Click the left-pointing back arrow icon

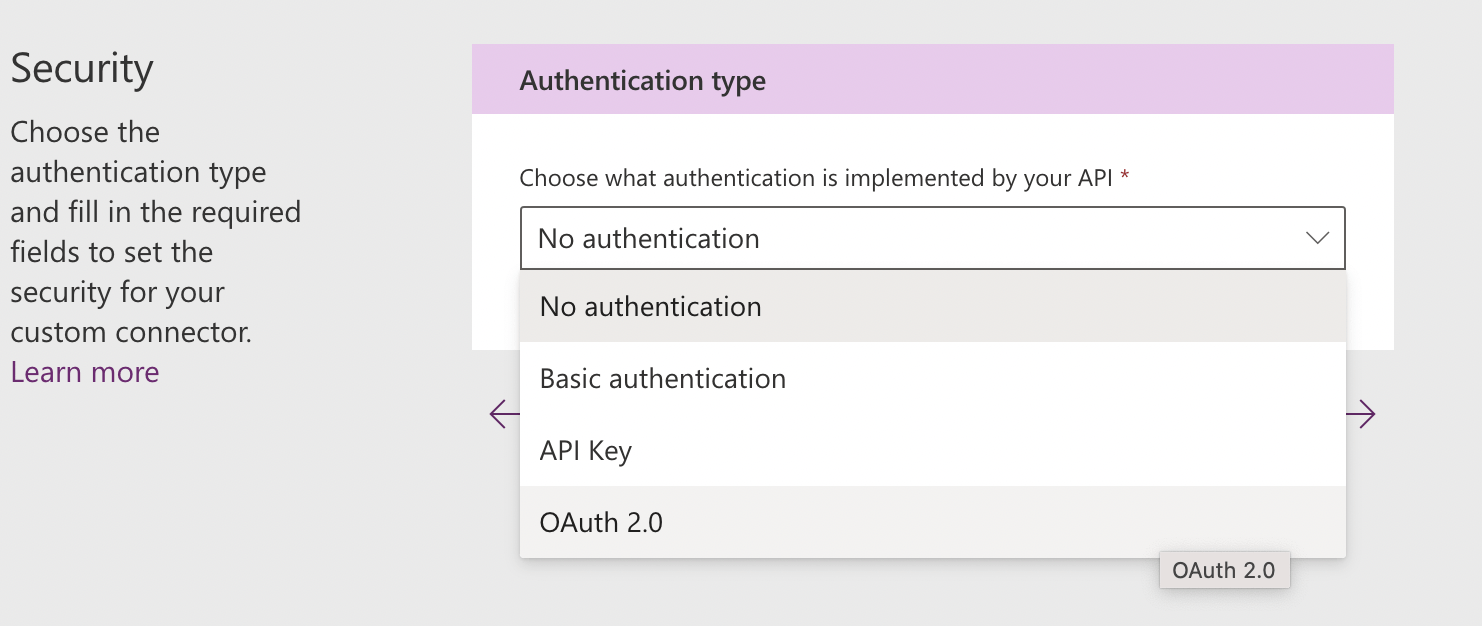(503, 413)
